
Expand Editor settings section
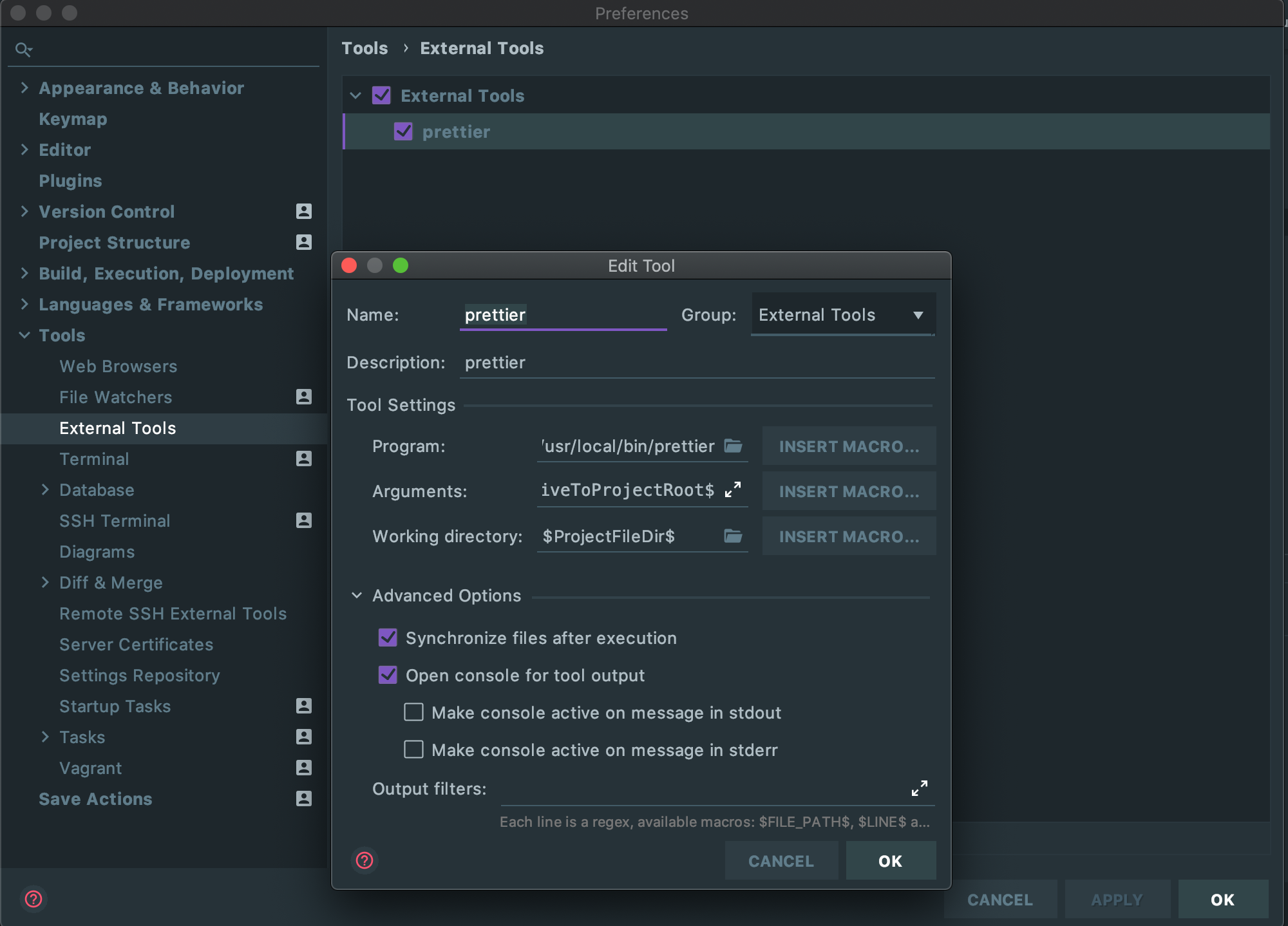pyautogui.click(x=24, y=149)
